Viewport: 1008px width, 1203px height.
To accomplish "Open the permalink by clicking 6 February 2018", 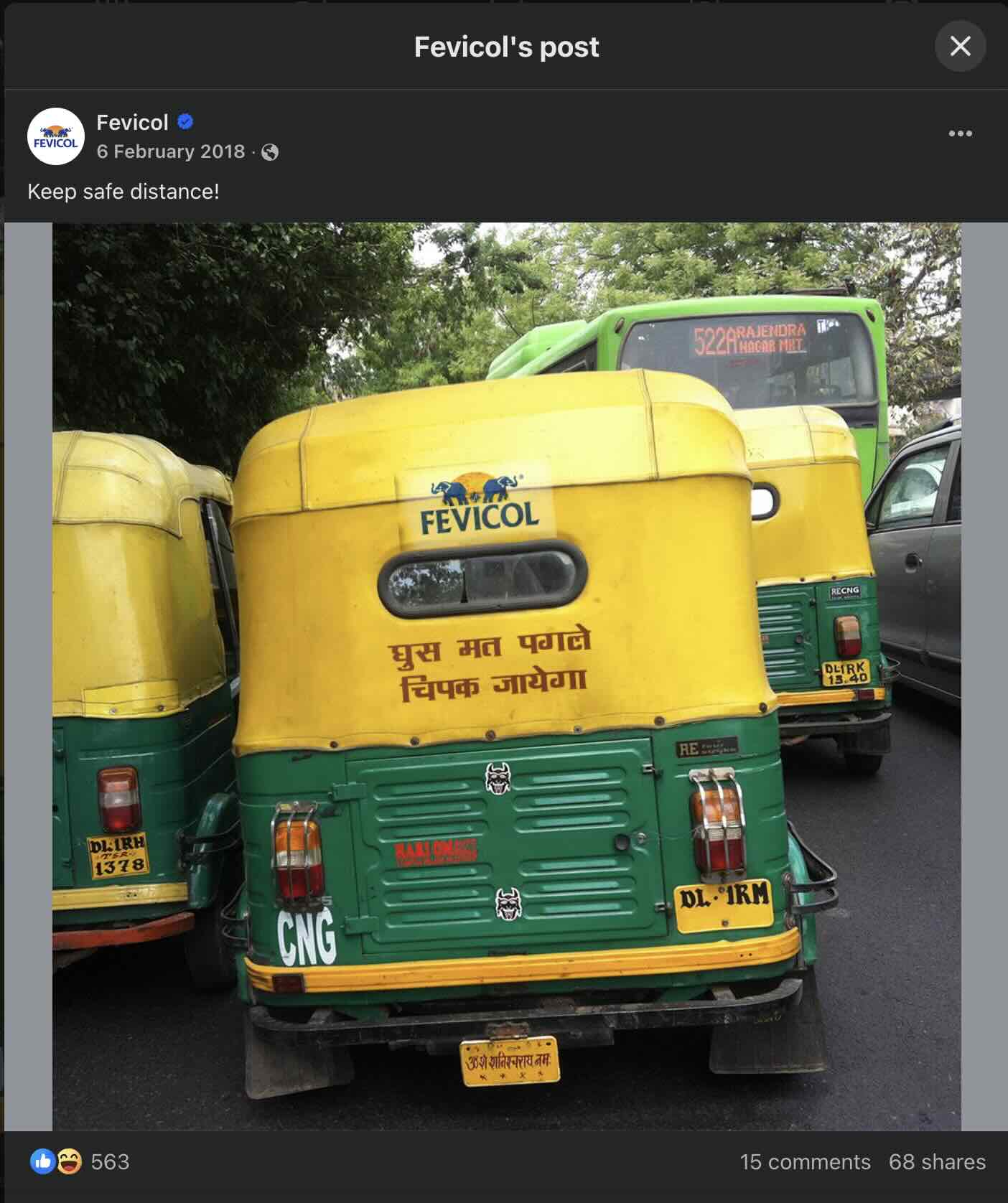I will [x=171, y=151].
